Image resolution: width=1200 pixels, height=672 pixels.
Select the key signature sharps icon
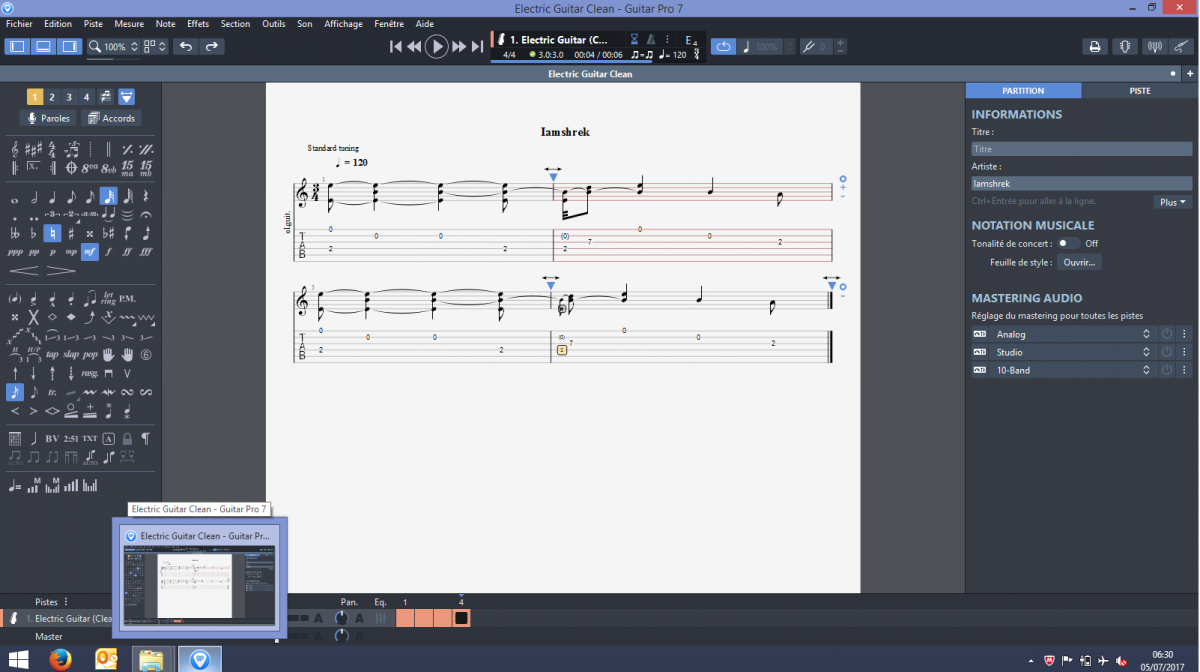pos(34,149)
